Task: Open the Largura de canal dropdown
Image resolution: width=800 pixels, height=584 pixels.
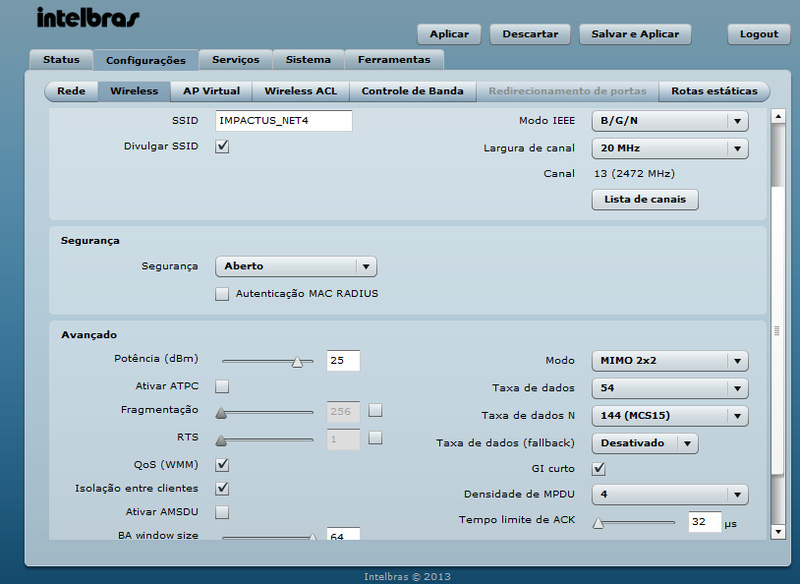Action: [x=670, y=148]
